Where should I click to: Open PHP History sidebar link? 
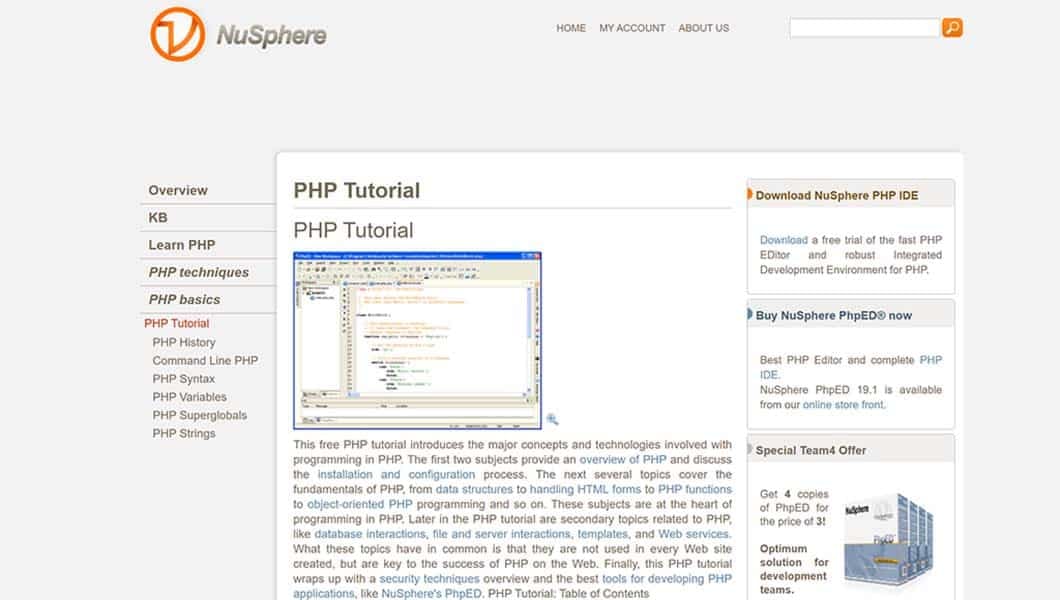(184, 343)
